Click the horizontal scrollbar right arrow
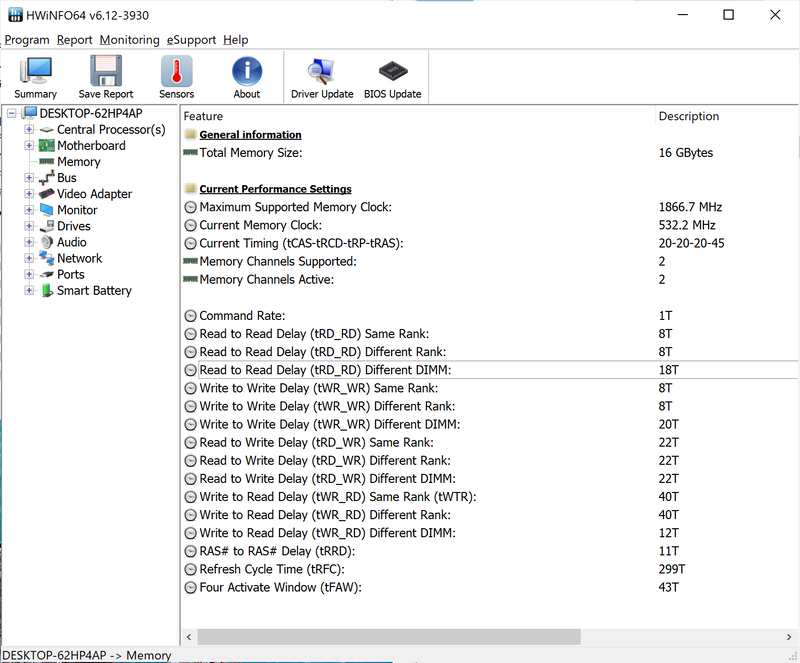This screenshot has height=663, width=800. coord(789,636)
